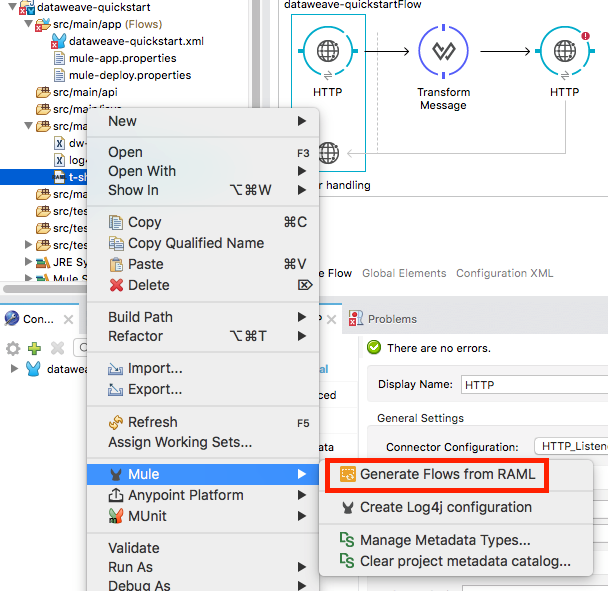Viewport: 608px width, 591px height.
Task: Click the Display Name input field
Action: [530, 384]
